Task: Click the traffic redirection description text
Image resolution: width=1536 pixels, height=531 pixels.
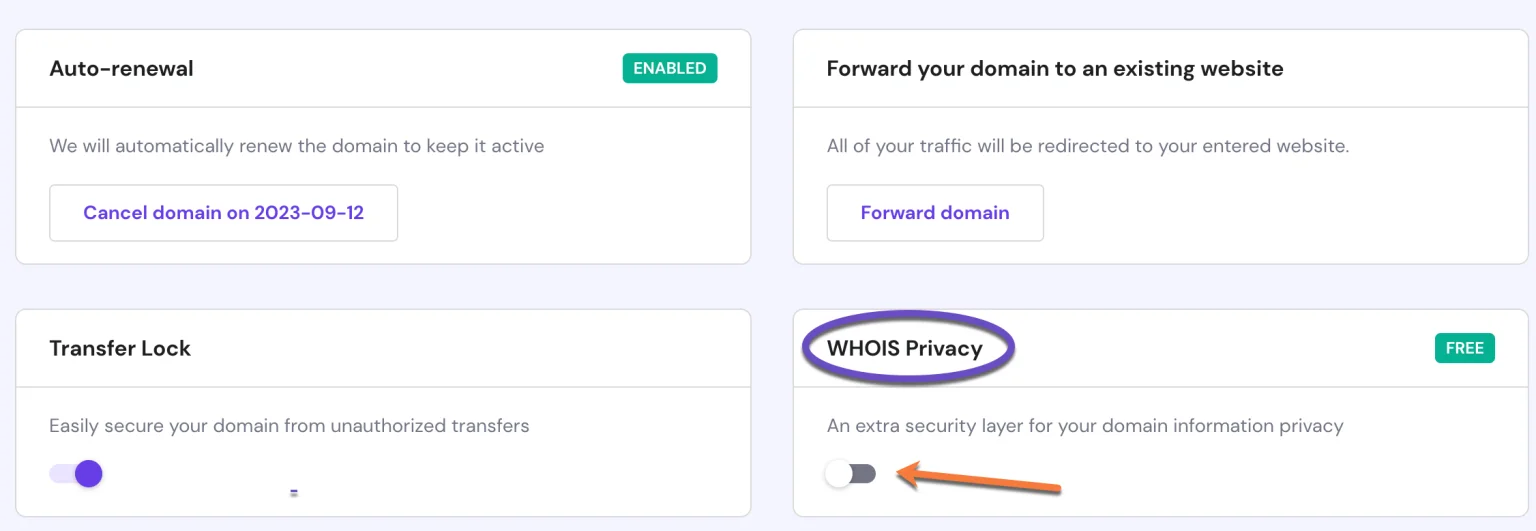Action: coord(1087,146)
